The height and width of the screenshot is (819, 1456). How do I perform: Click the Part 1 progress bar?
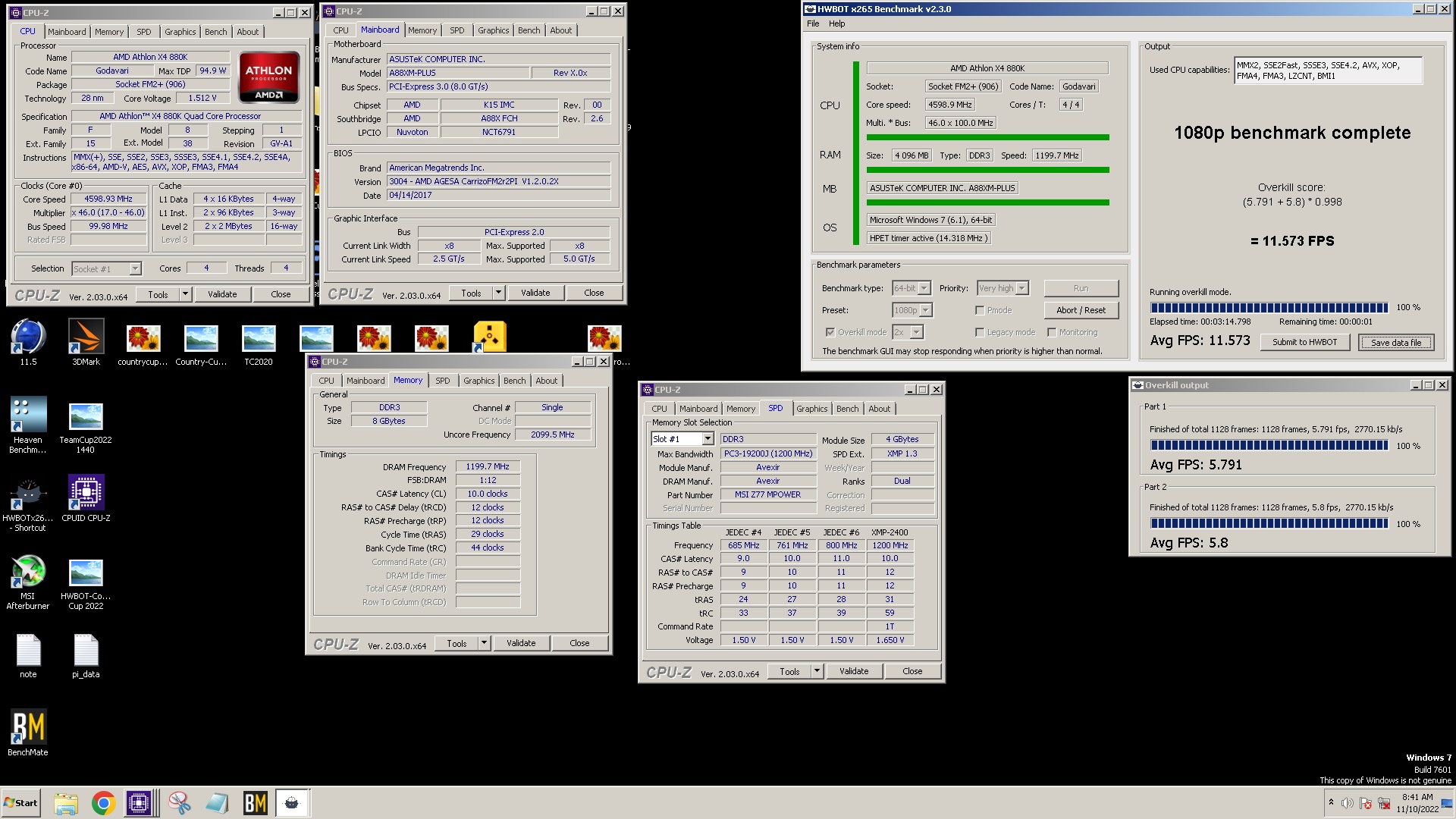tap(1269, 446)
